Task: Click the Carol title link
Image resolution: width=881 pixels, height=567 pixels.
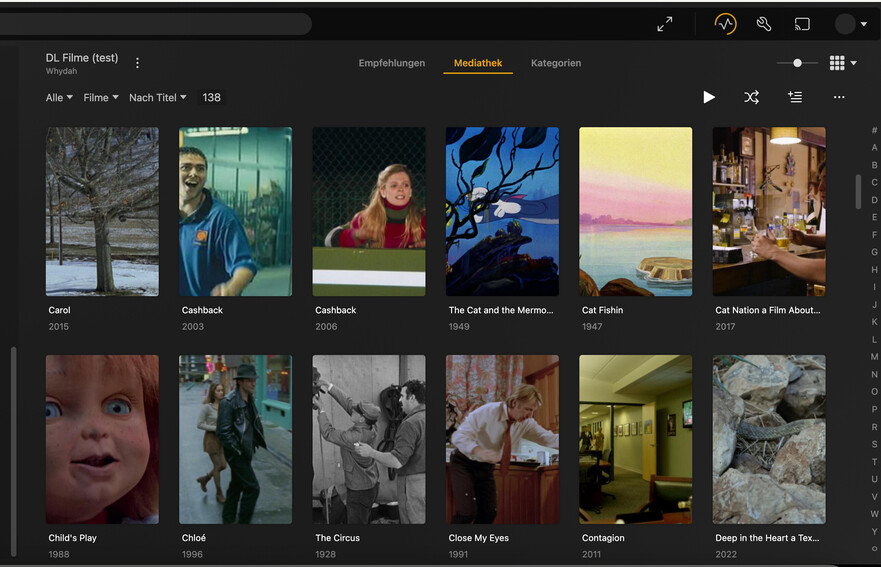Action: [x=59, y=310]
